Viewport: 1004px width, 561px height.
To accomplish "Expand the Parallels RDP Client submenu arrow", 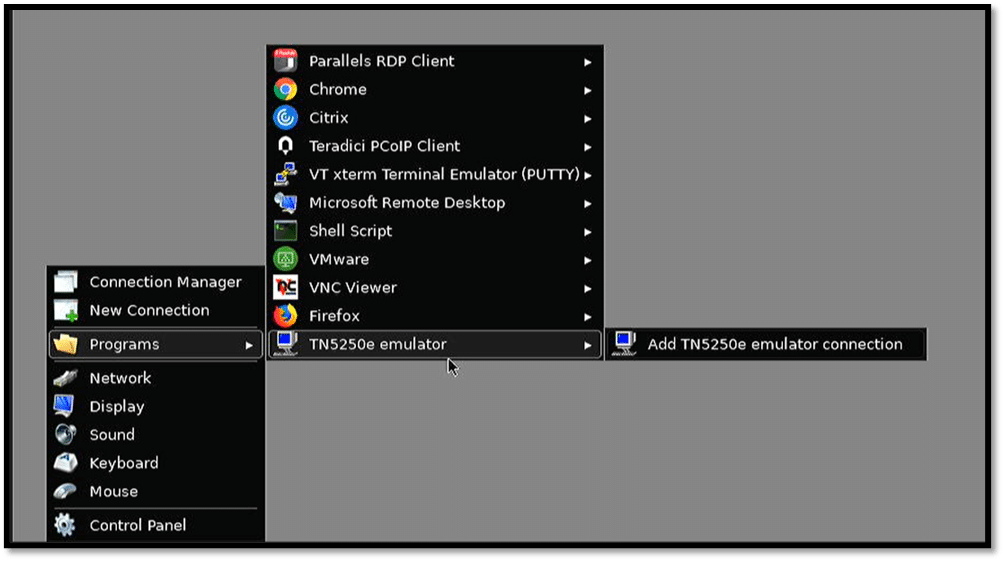I will 588,62.
